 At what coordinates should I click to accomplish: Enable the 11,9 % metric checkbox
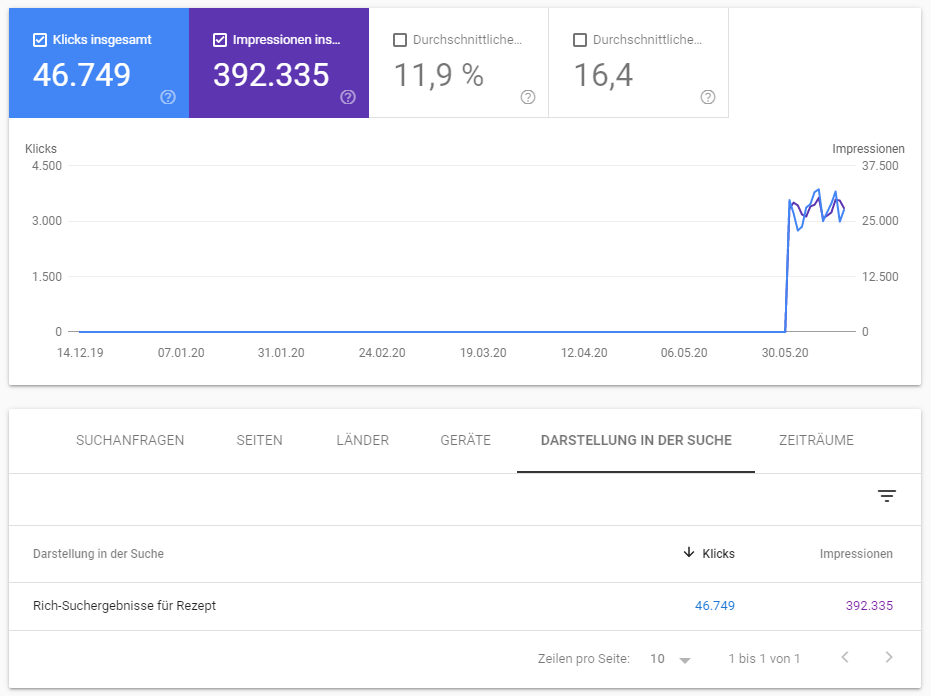400,40
